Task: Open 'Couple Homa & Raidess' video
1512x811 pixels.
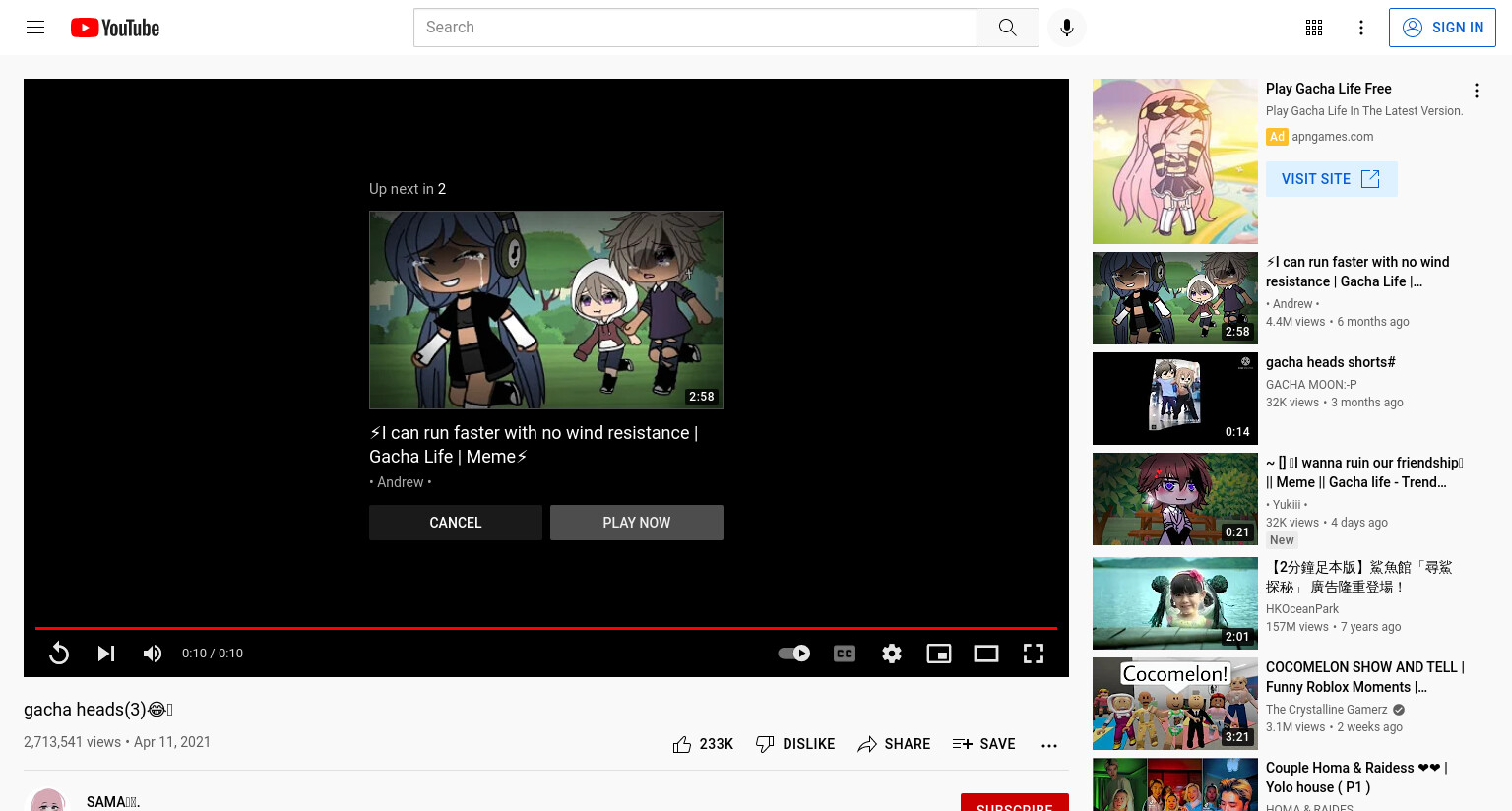Action: (x=1356, y=778)
